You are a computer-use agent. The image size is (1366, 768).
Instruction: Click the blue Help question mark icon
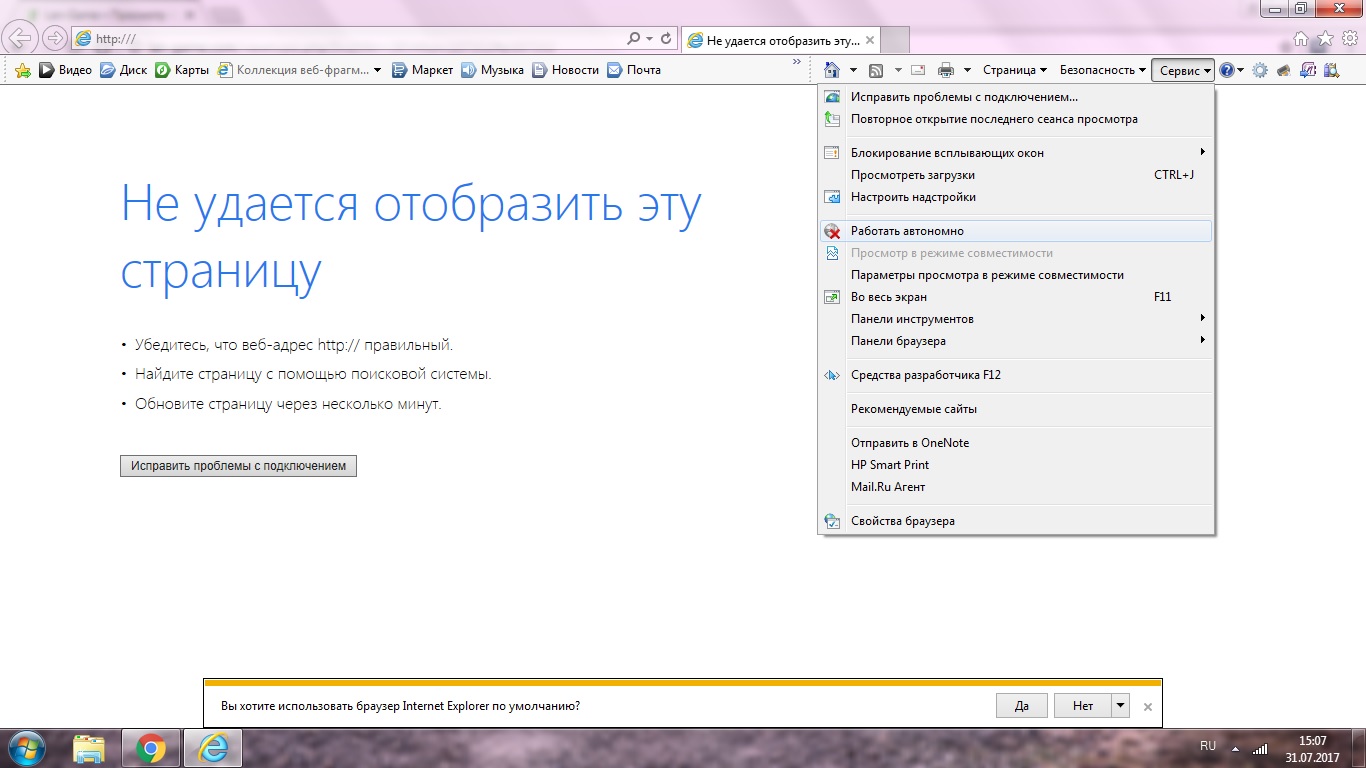1227,70
